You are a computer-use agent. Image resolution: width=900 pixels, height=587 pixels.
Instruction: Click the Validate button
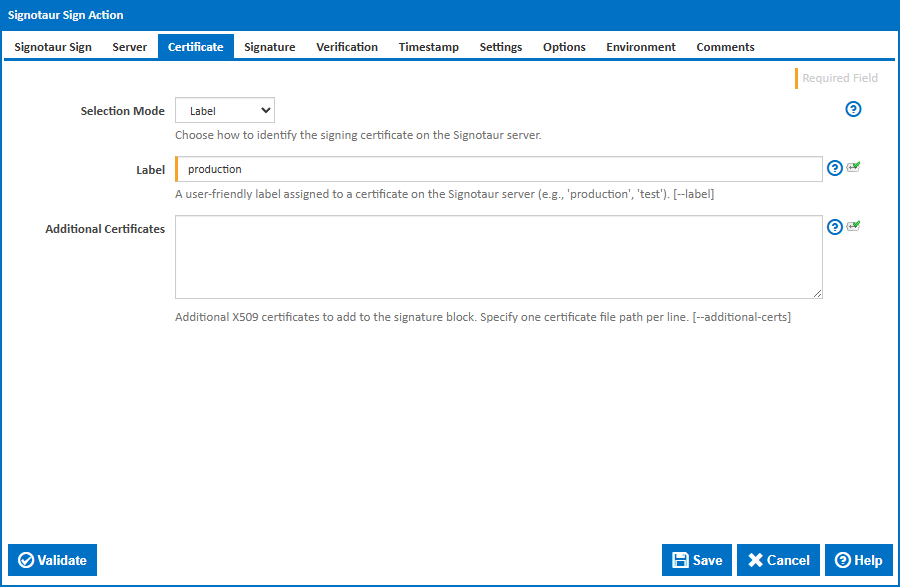tap(52, 560)
